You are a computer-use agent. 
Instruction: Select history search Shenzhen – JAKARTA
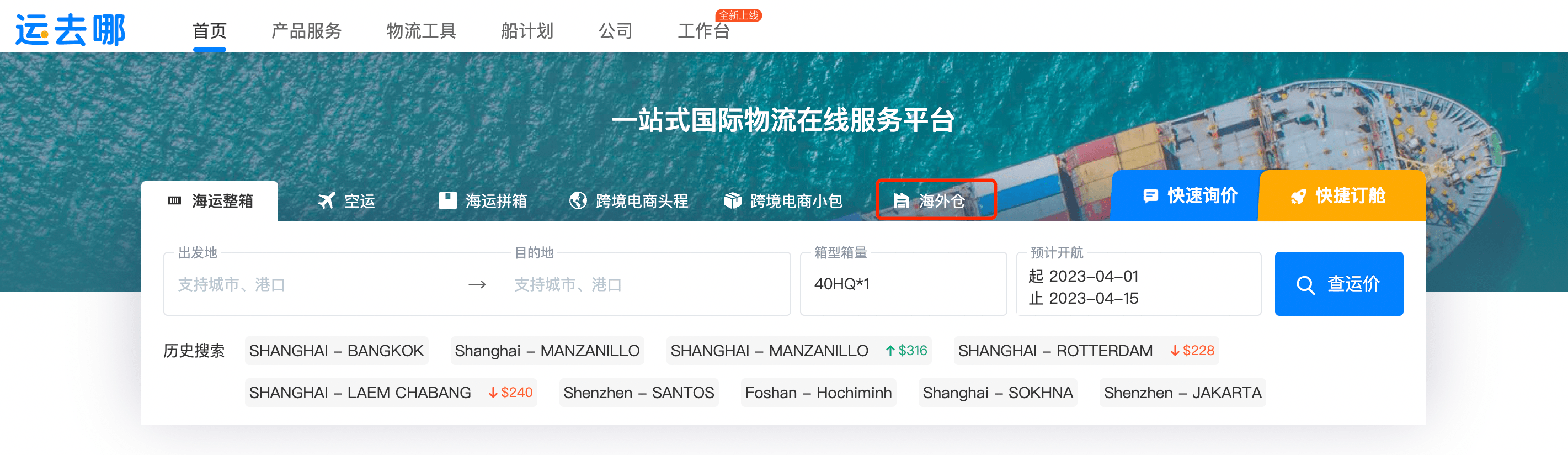pos(1183,393)
